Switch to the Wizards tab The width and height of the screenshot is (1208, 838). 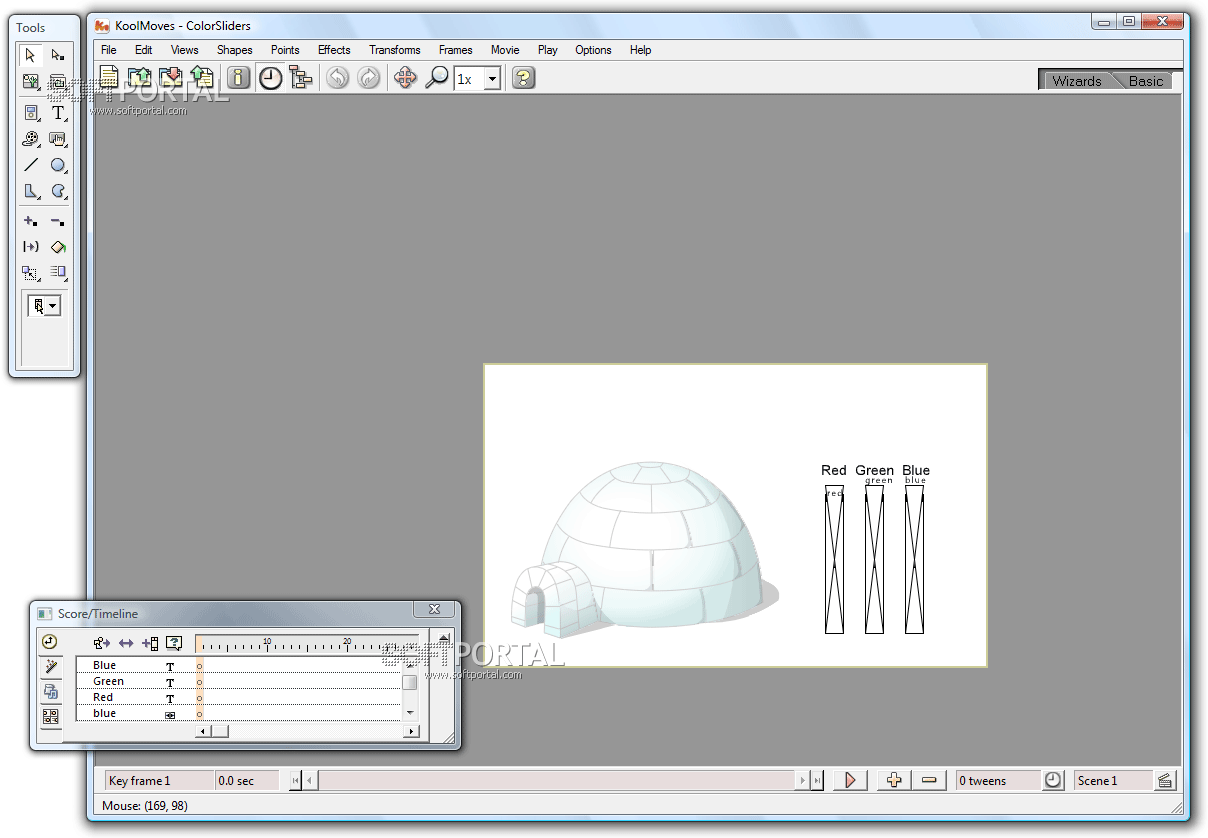(1076, 81)
